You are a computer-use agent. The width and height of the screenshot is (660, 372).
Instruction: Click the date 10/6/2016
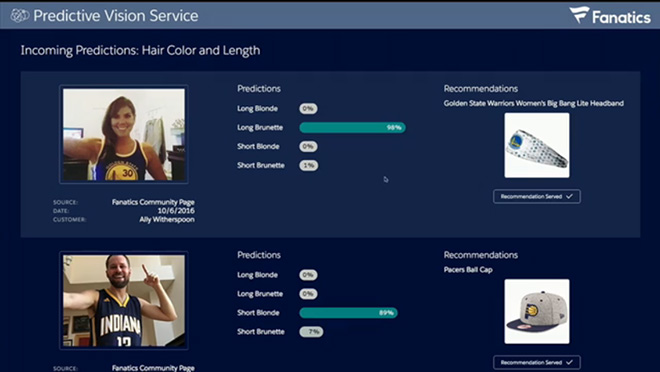176,211
